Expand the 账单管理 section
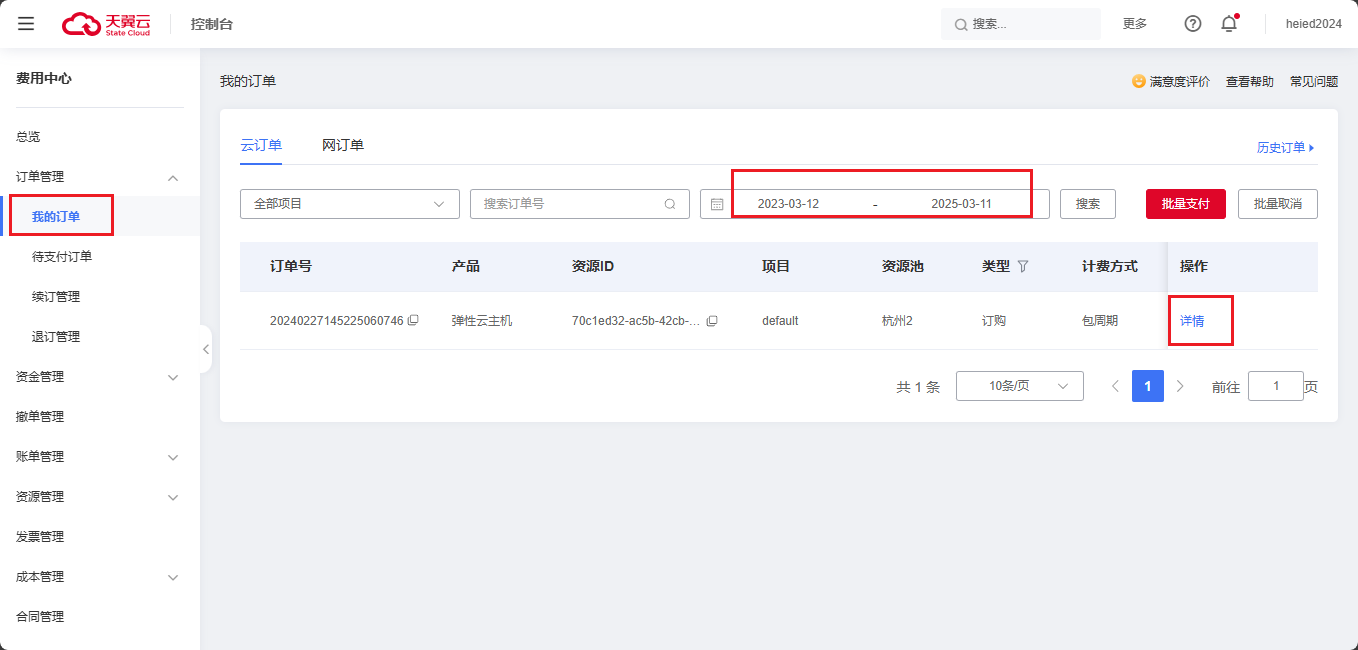This screenshot has height=650, width=1358. [173, 457]
